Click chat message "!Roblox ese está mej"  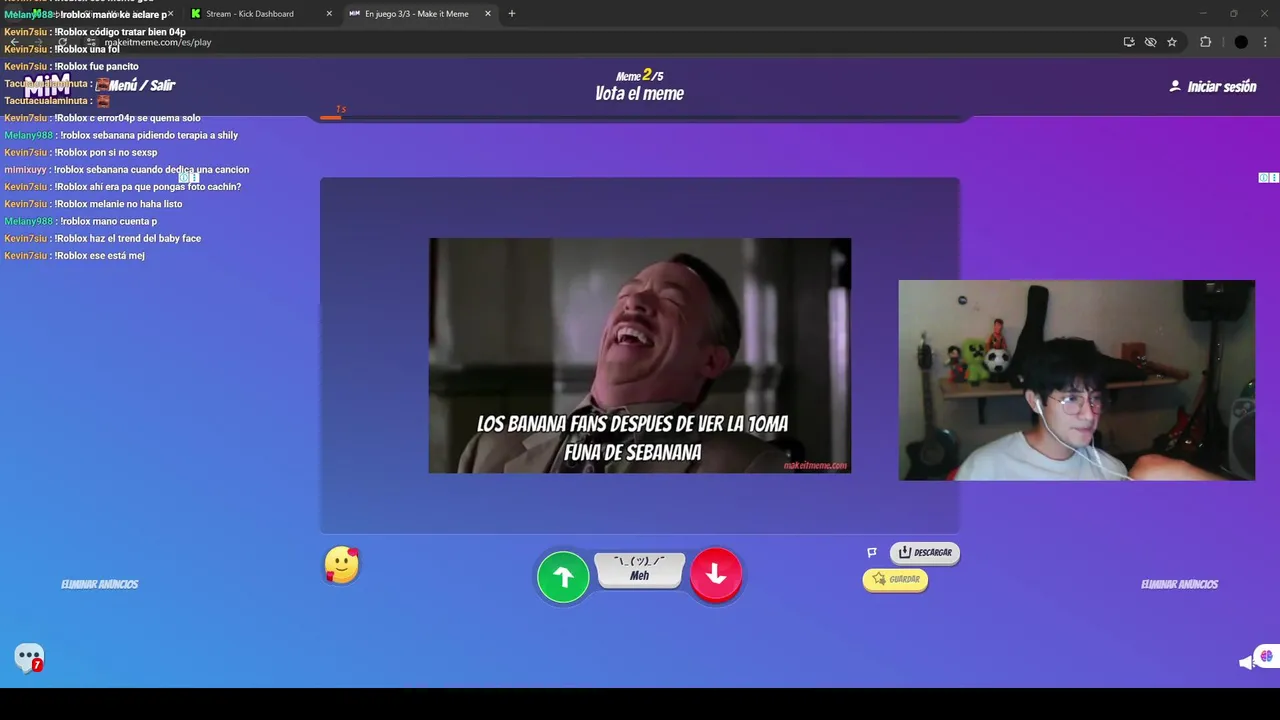point(100,256)
